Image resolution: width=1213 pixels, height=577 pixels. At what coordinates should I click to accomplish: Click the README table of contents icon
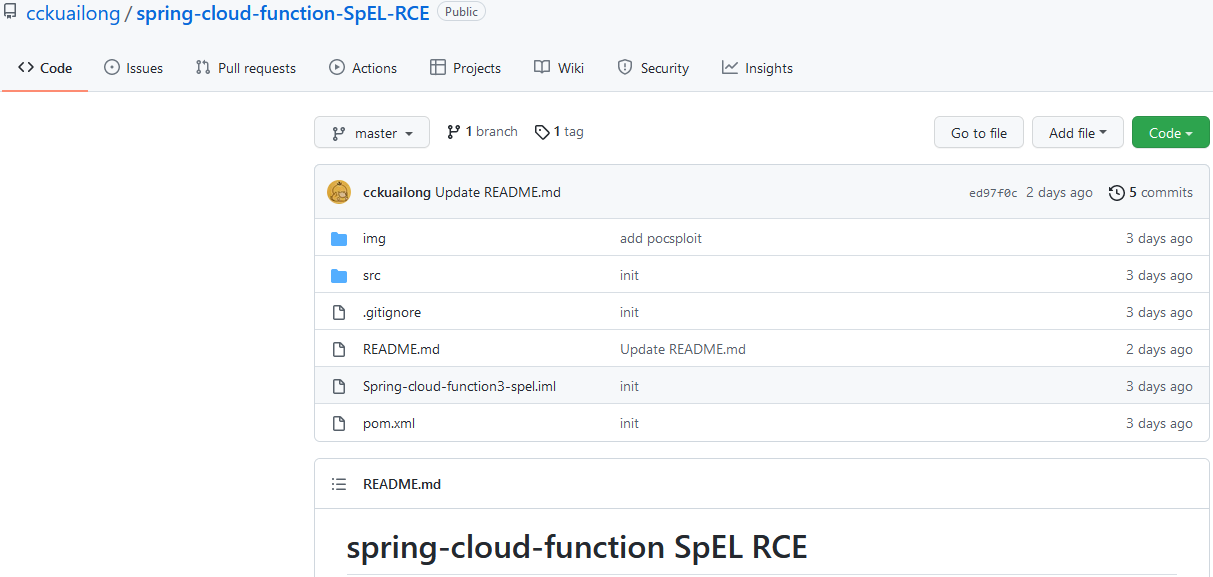coord(339,484)
